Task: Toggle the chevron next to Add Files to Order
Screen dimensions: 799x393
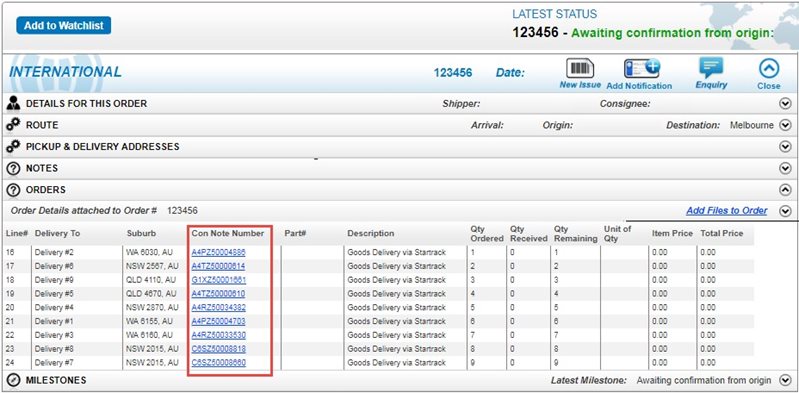Action: (x=785, y=211)
